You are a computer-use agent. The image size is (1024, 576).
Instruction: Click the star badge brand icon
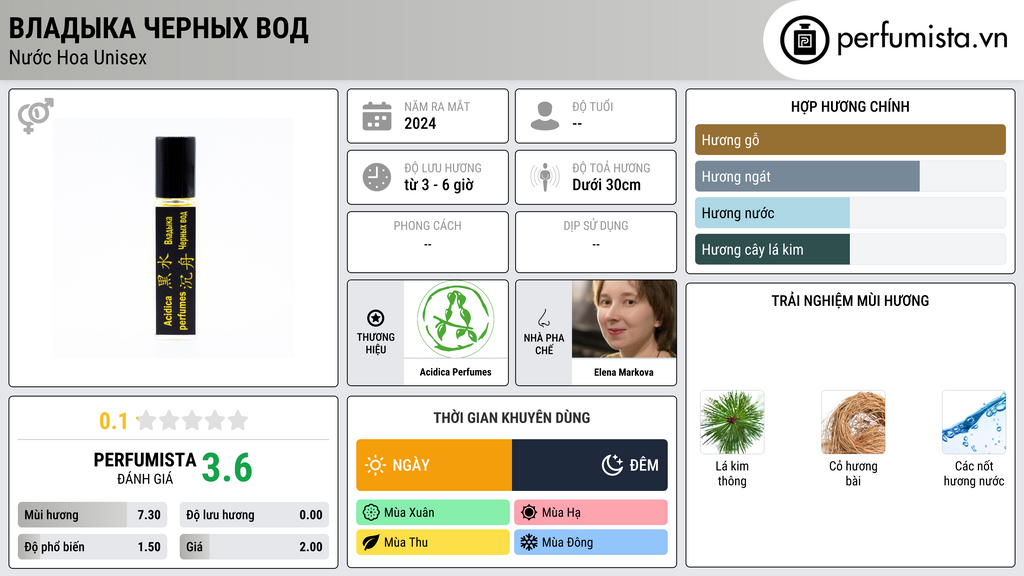click(x=376, y=318)
